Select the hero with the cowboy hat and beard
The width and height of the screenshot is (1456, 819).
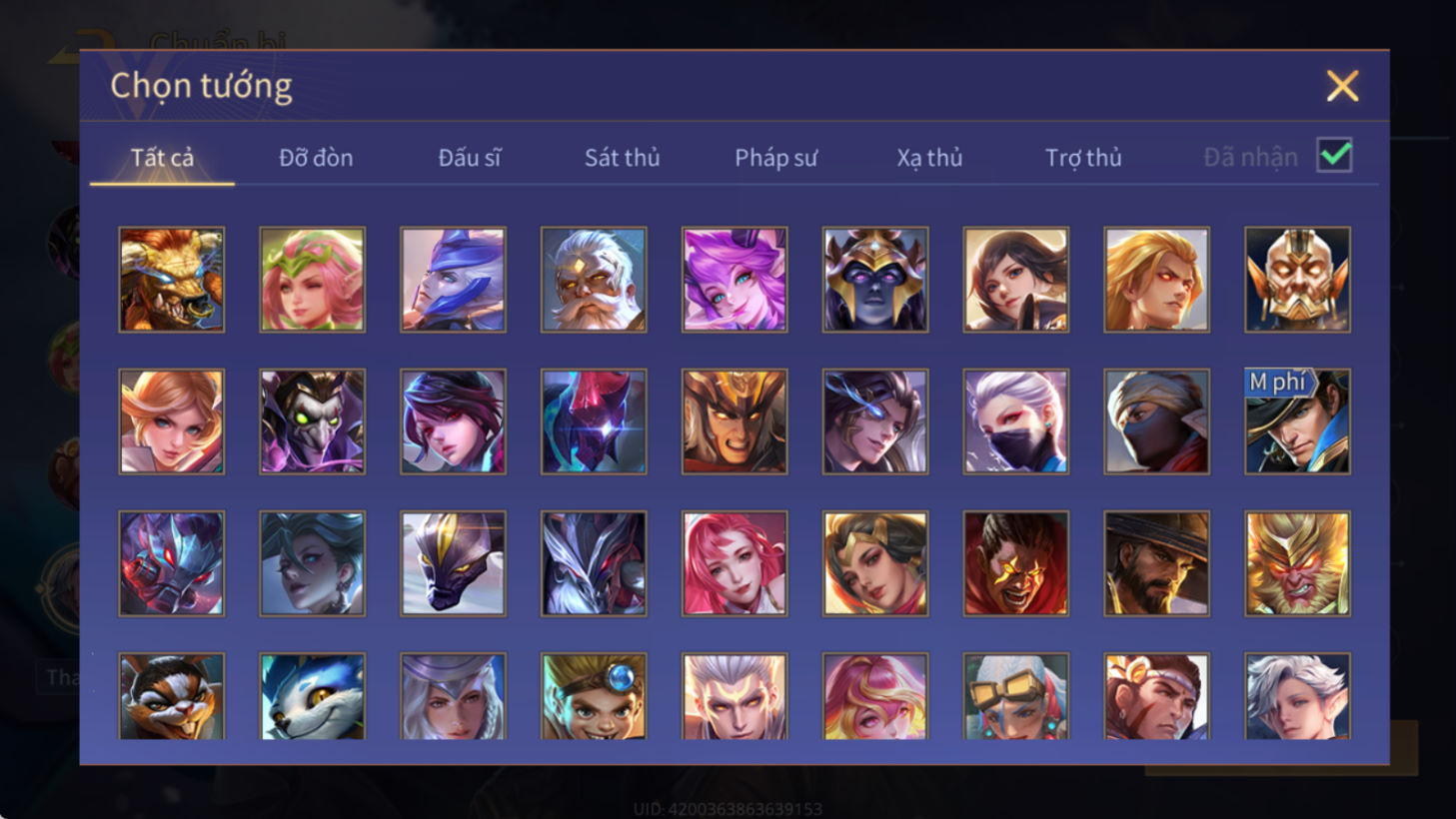1156,563
